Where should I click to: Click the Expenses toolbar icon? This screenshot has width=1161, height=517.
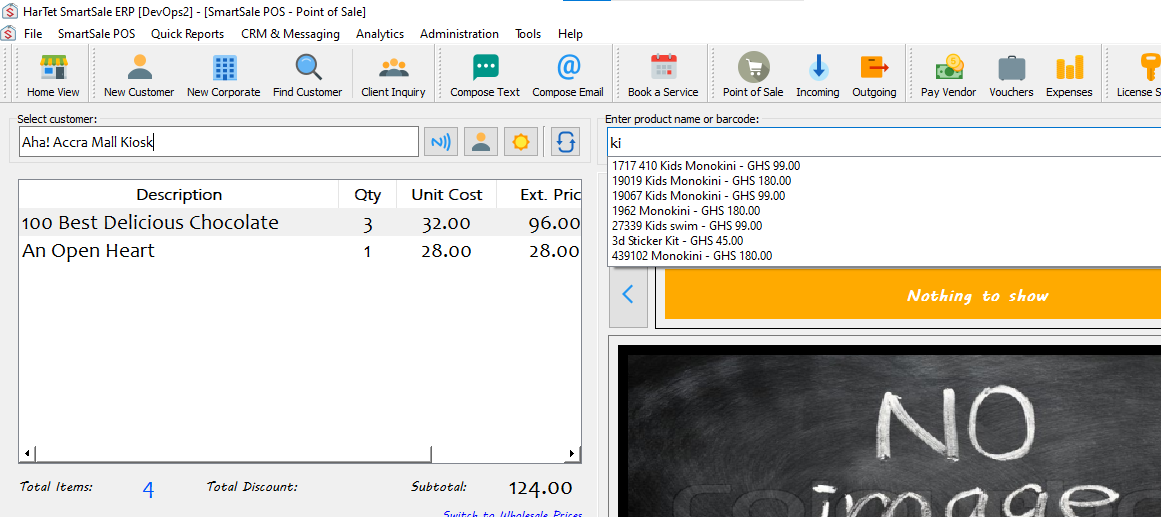pyautogui.click(x=1069, y=75)
